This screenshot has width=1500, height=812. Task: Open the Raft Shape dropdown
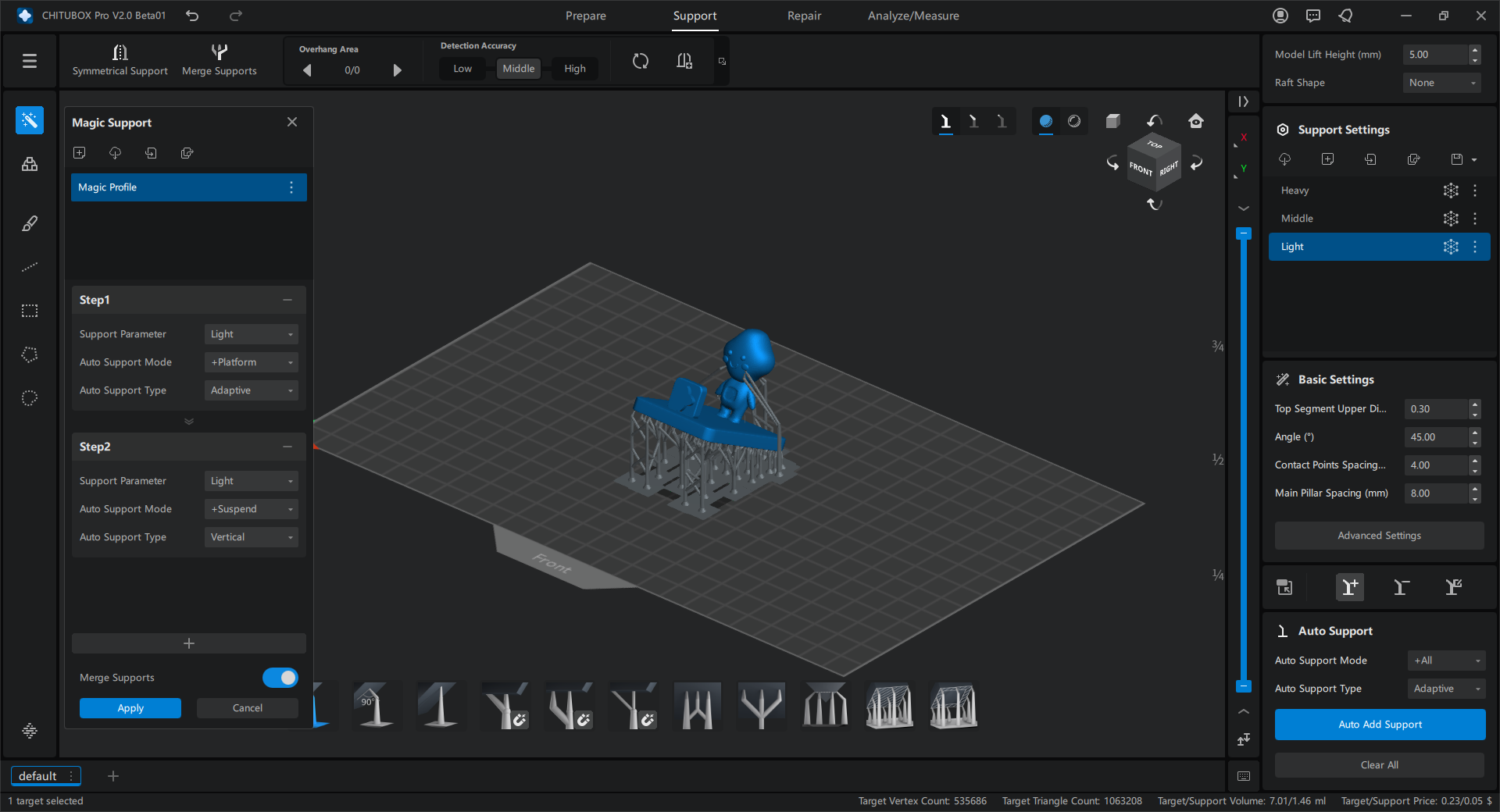tap(1441, 83)
